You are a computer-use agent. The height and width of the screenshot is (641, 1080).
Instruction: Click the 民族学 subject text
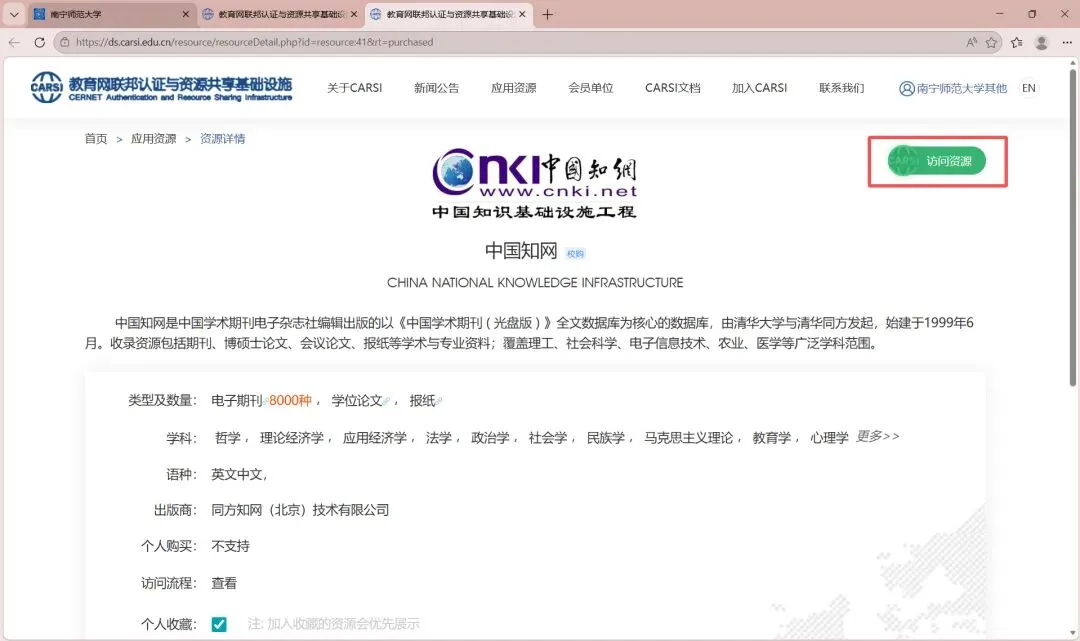605,438
